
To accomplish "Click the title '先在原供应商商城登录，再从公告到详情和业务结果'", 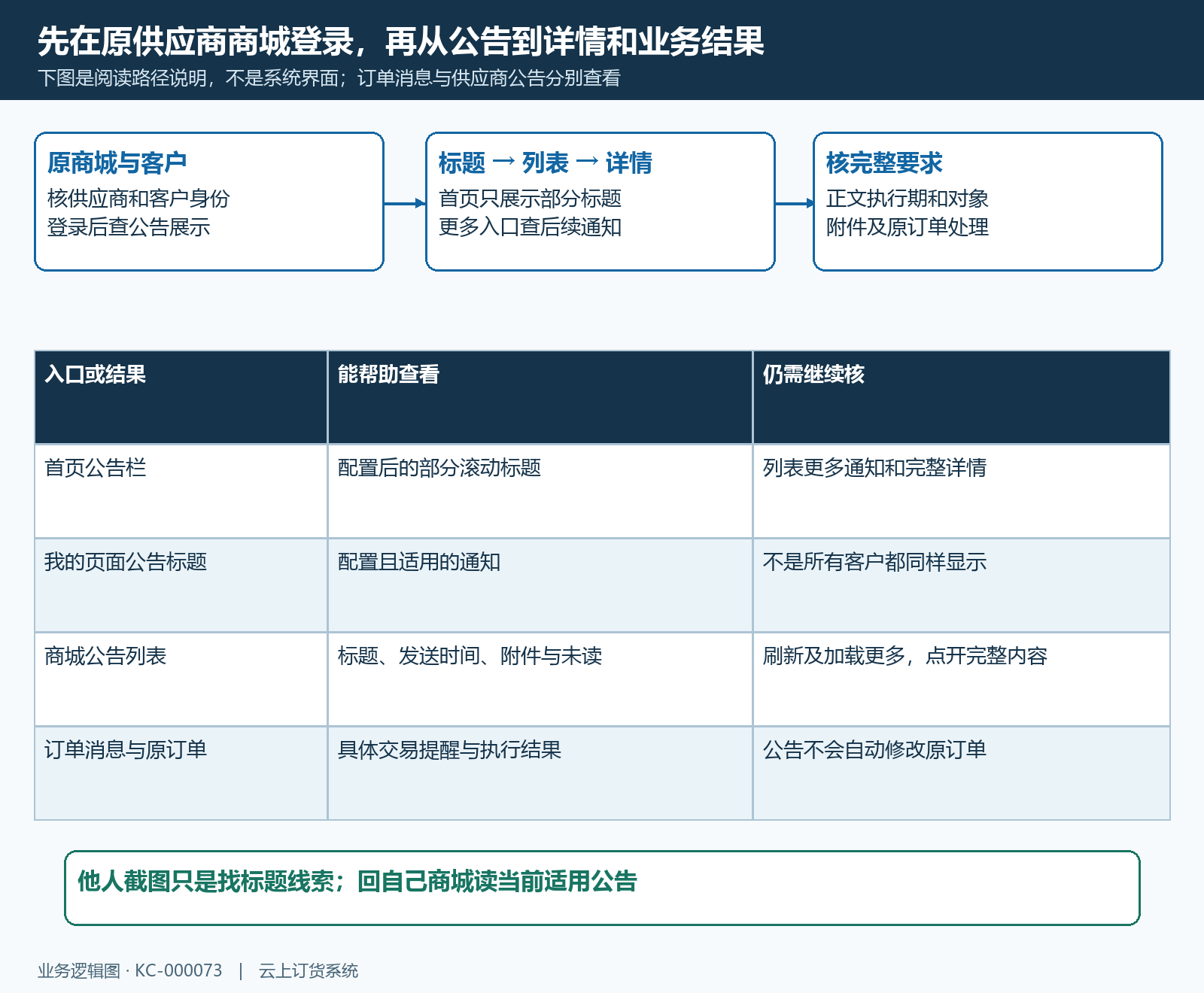I will pos(401,41).
